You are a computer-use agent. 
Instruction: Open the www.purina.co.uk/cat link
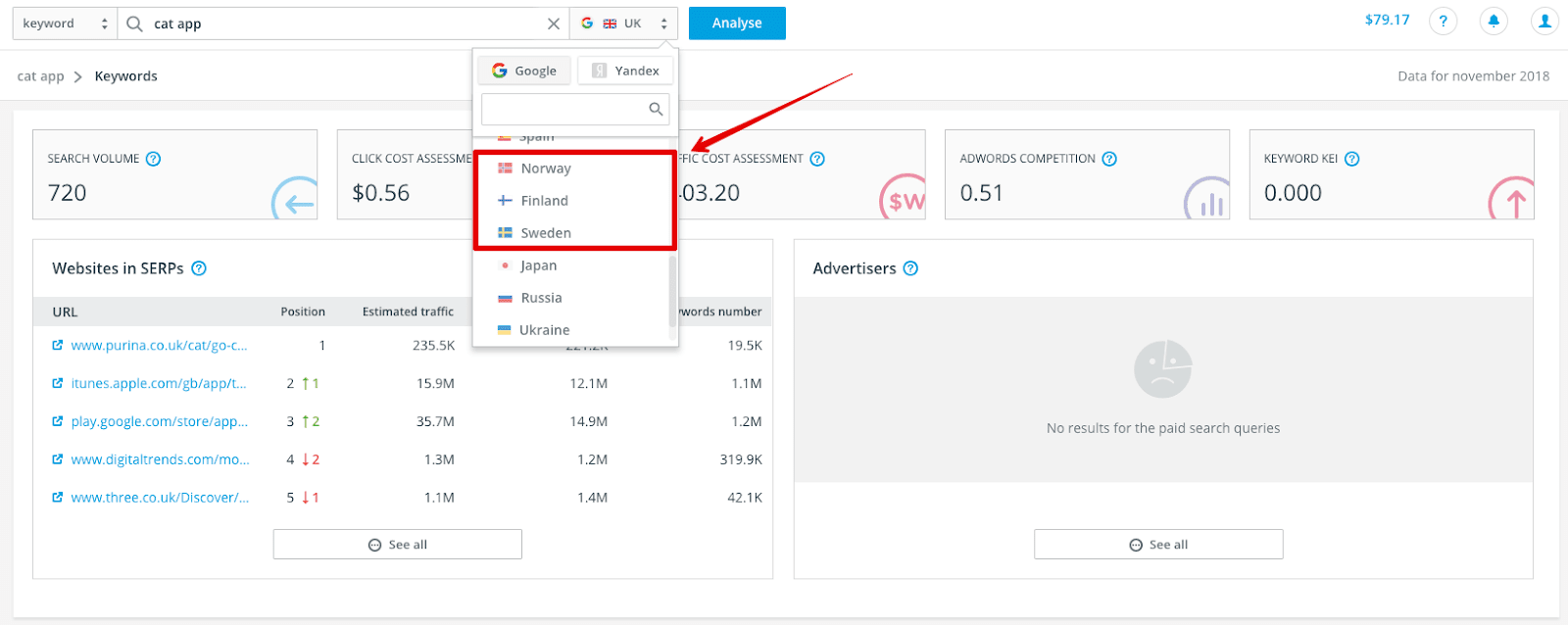pyautogui.click(x=160, y=345)
